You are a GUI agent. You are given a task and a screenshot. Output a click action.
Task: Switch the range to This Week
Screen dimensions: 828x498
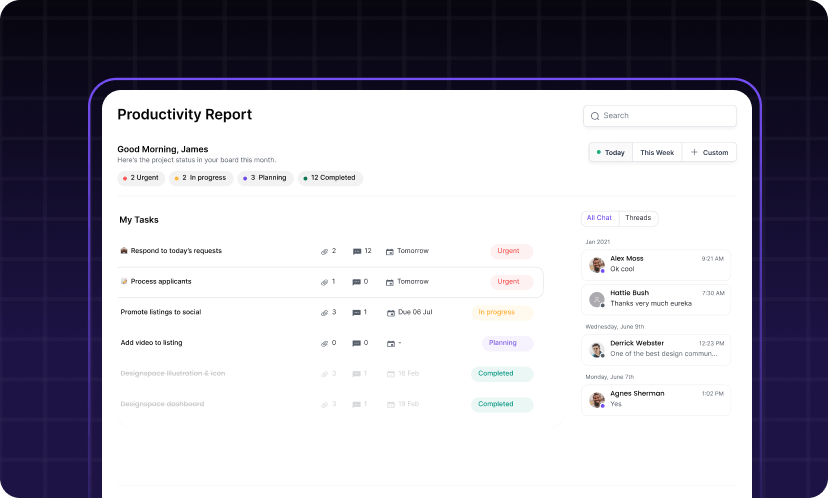tap(657, 153)
